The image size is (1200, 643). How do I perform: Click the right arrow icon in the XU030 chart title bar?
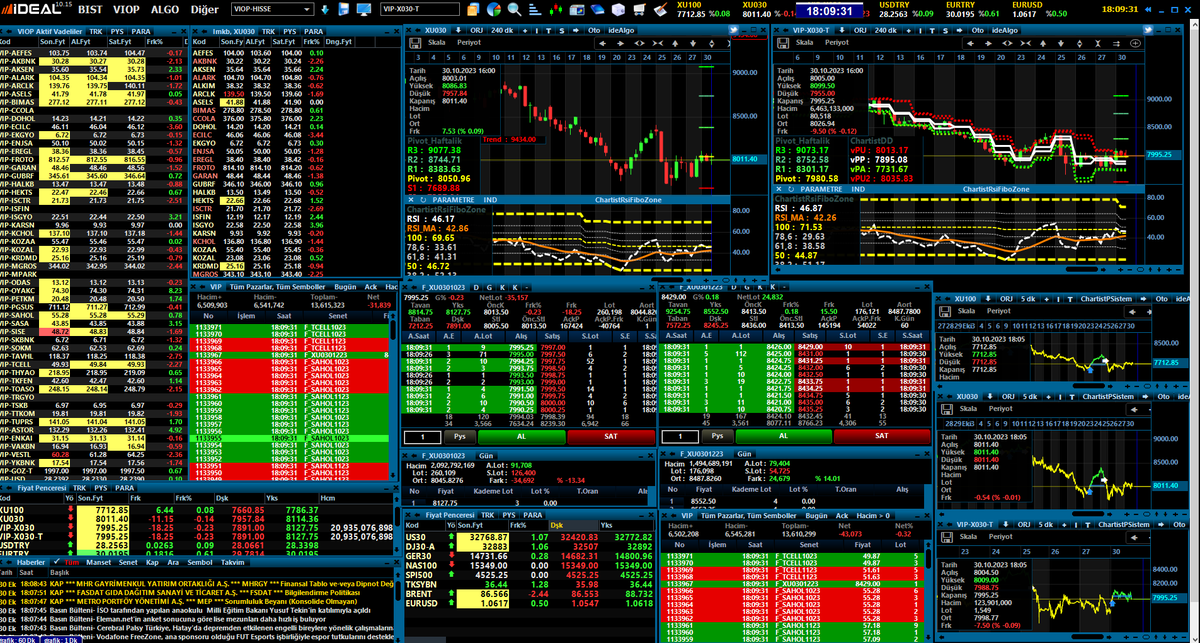576,30
